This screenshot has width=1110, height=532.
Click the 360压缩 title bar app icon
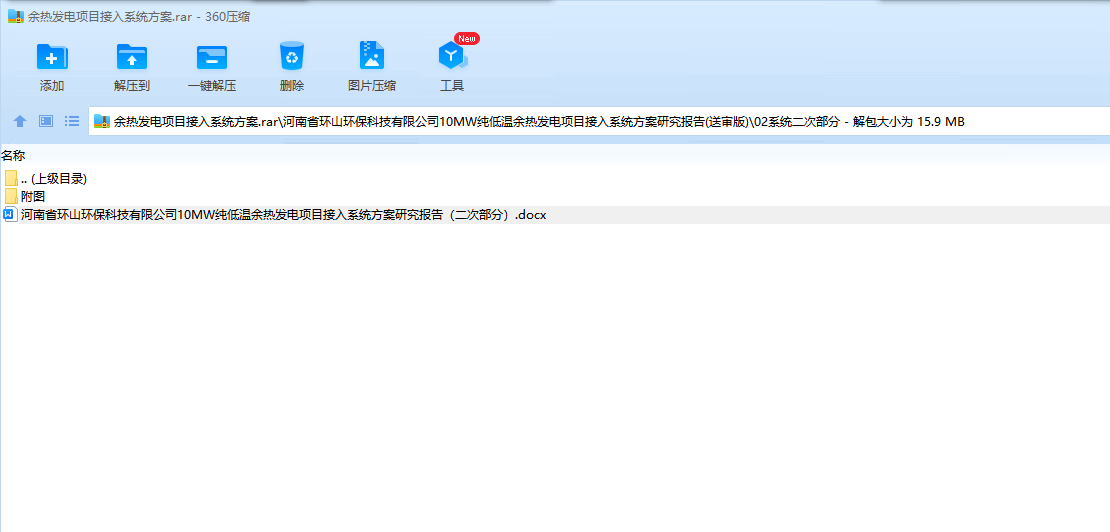[x=16, y=16]
